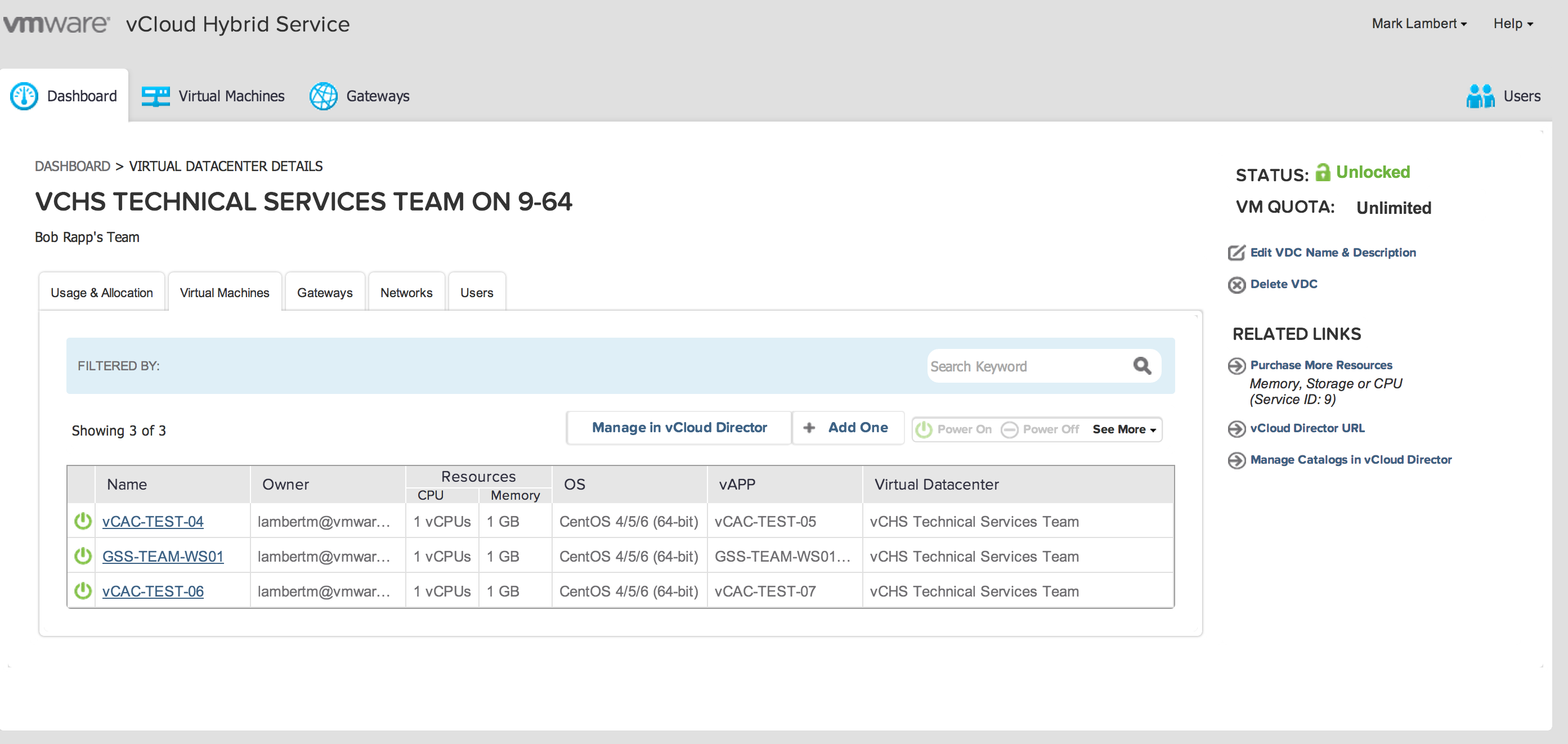Open the See More actions dropdown

[x=1123, y=429]
